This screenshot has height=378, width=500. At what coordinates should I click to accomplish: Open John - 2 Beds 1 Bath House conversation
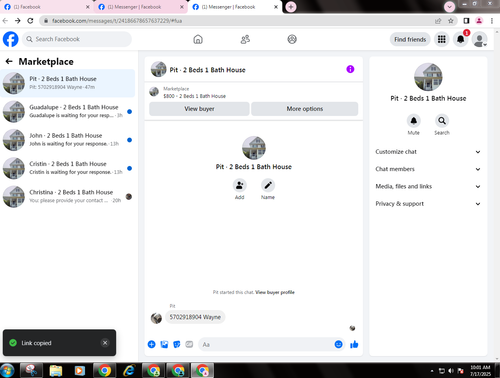pos(67,140)
